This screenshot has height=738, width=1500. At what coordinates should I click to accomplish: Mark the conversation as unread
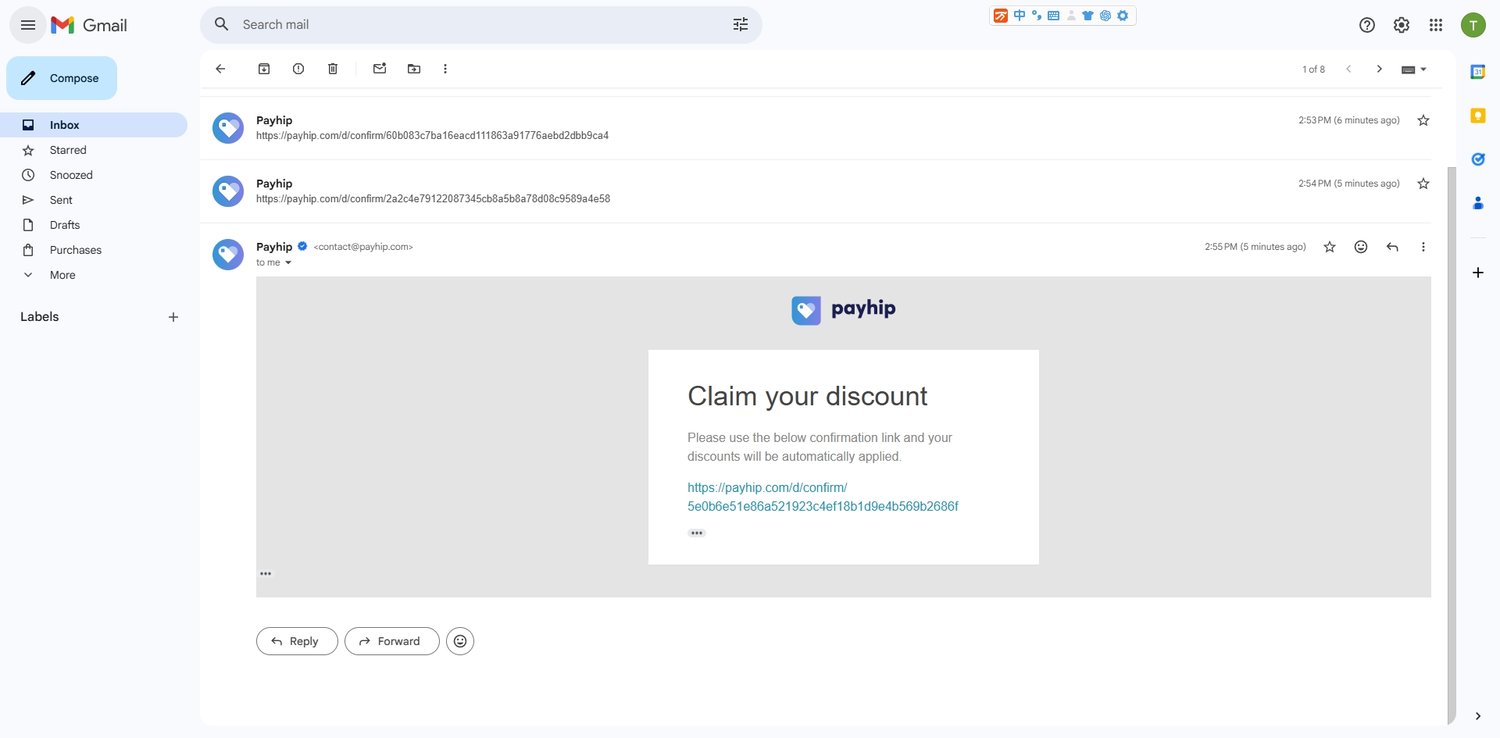379,69
